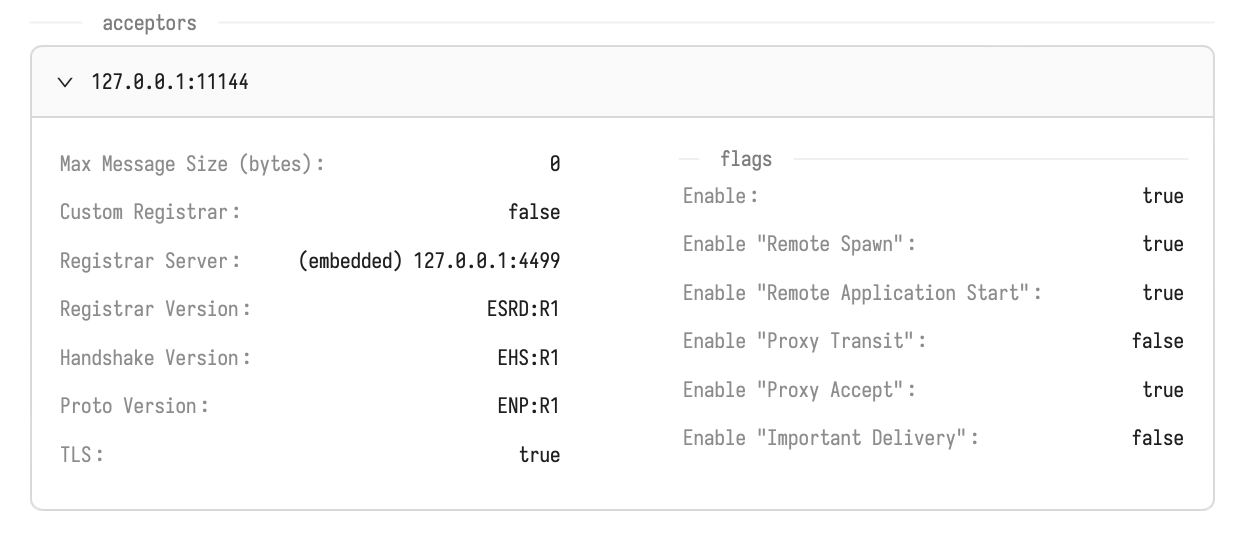This screenshot has height=534, width=1244.
Task: Click the Custom Registrar false value
Action: (x=534, y=212)
